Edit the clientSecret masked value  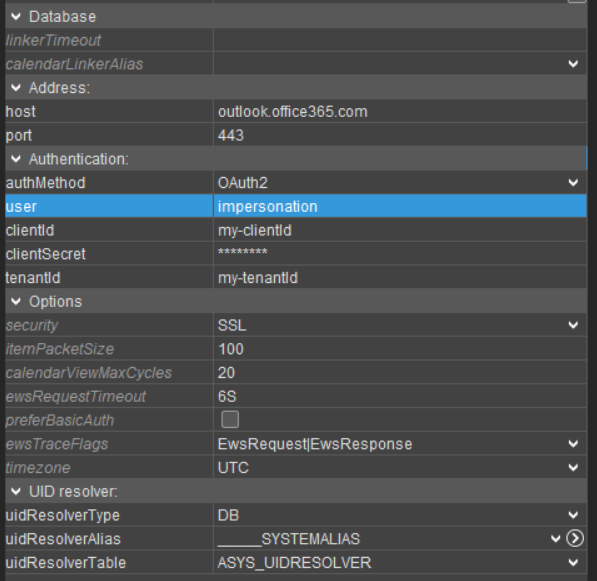pyautogui.click(x=400, y=254)
